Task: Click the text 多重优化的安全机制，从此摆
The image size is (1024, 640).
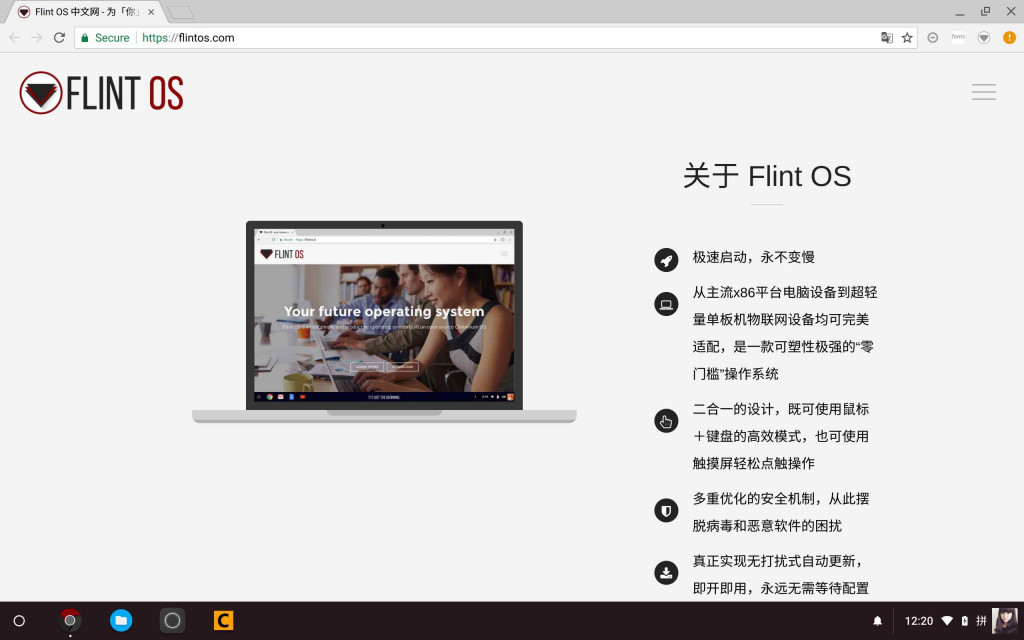Action: click(x=780, y=499)
